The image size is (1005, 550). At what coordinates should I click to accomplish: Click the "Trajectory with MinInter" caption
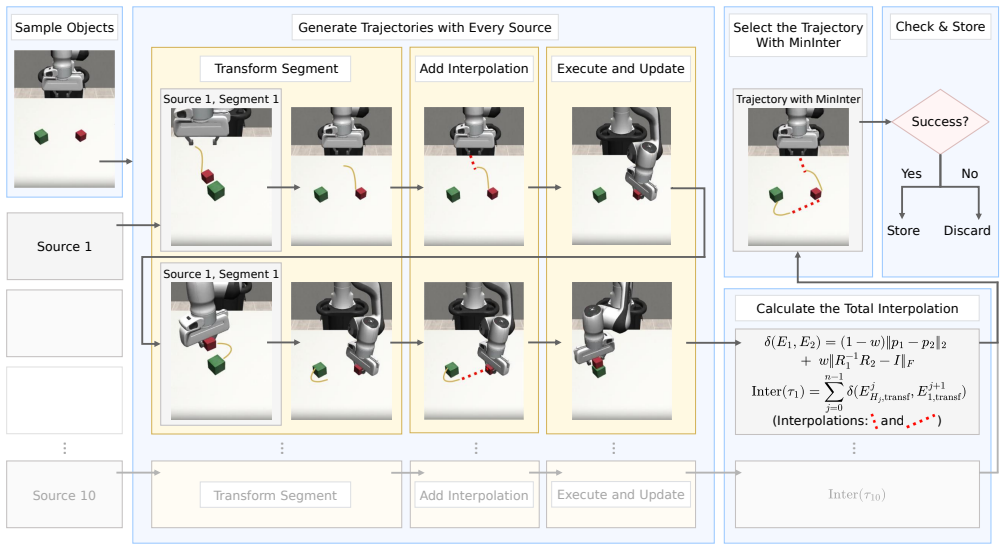click(x=798, y=99)
